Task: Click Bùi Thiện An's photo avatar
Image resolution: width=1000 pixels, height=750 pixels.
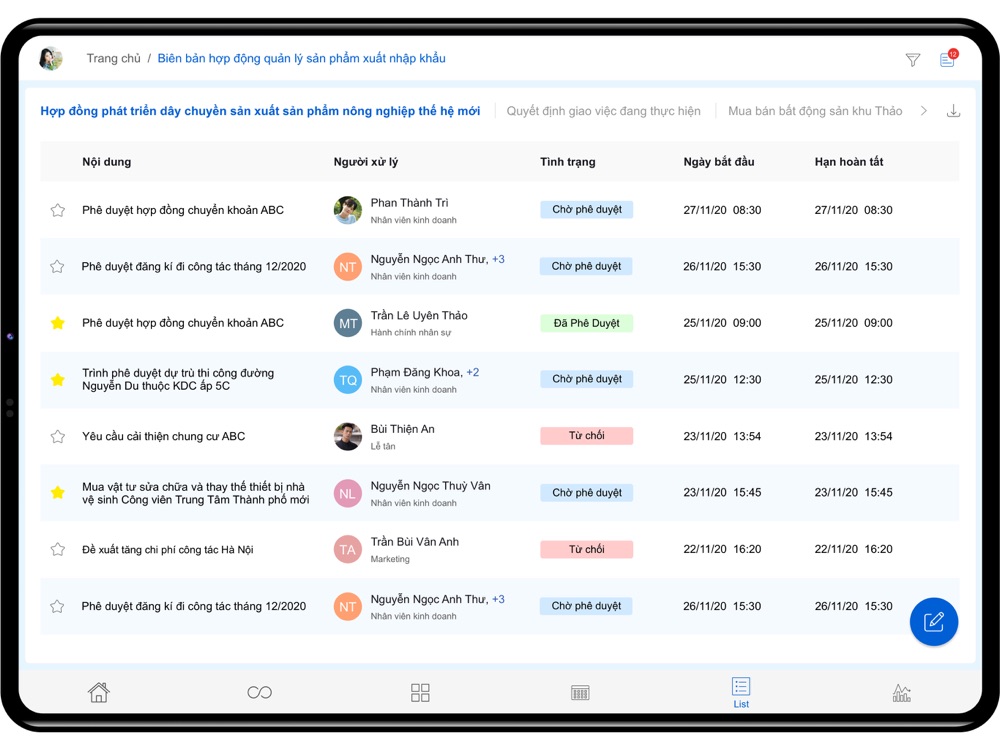Action: pos(348,436)
